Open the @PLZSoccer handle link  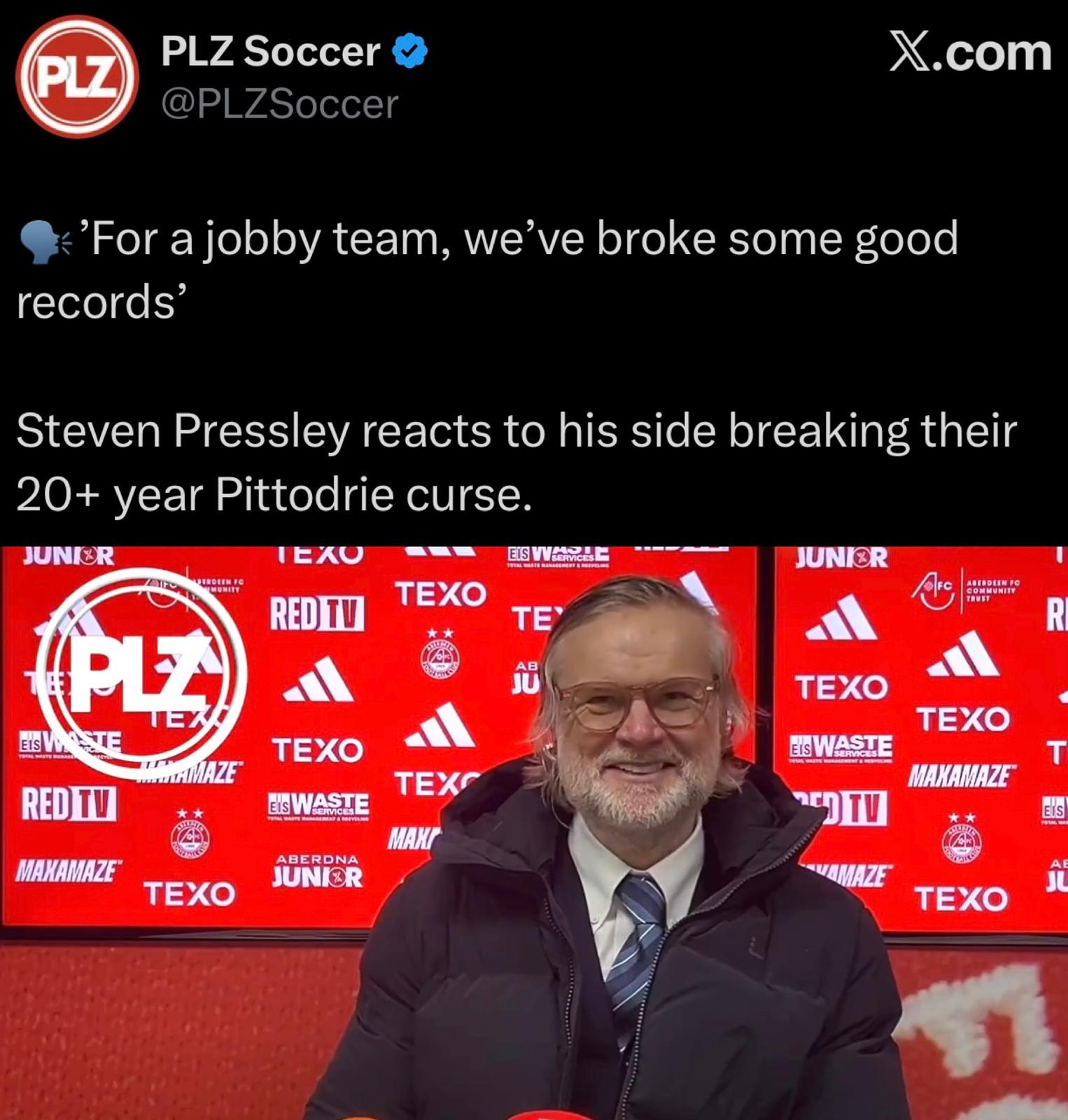click(x=279, y=104)
